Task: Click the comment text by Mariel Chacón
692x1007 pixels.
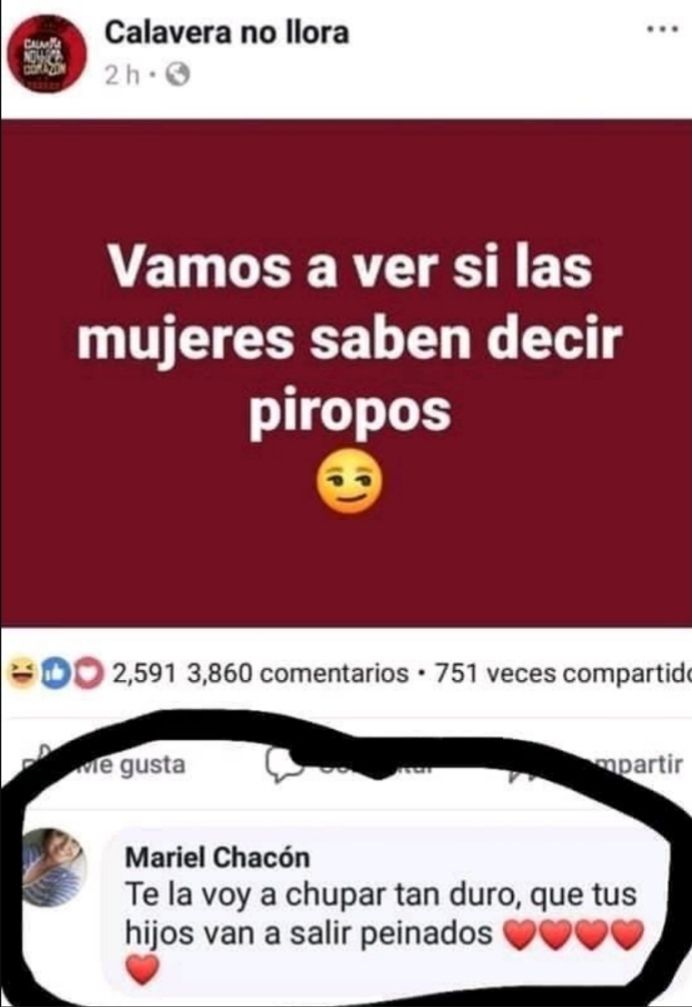Action: click(x=381, y=913)
